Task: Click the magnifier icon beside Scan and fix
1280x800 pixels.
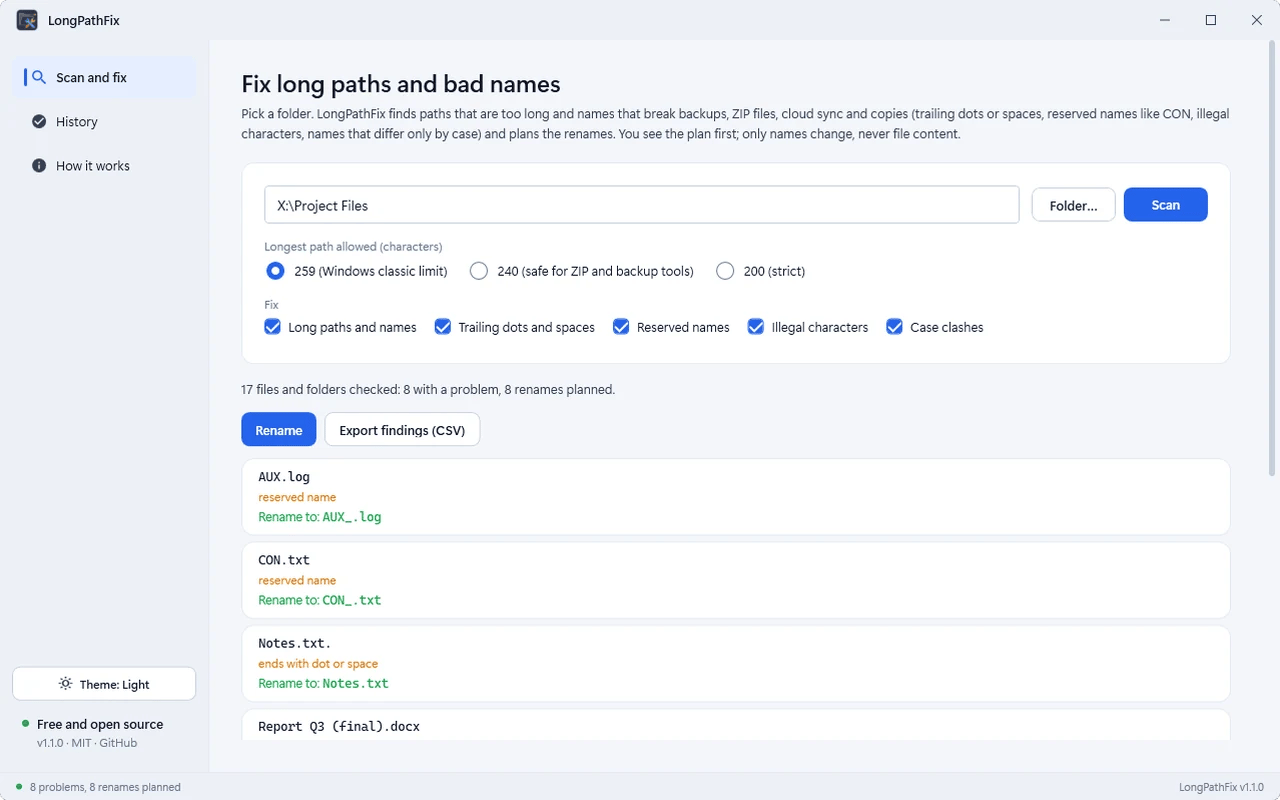Action: [39, 77]
